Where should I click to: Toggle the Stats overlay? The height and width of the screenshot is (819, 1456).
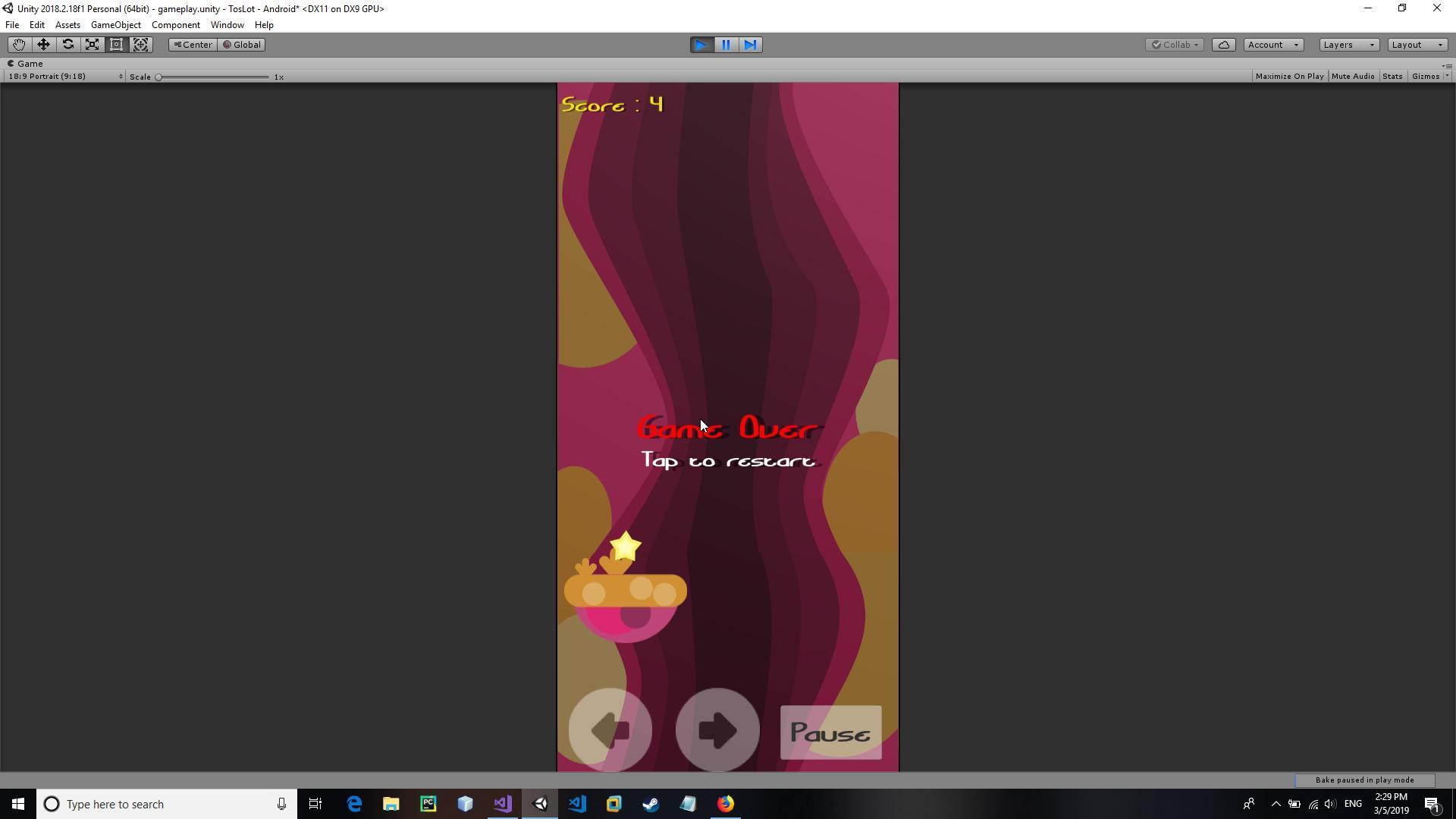click(x=1392, y=77)
